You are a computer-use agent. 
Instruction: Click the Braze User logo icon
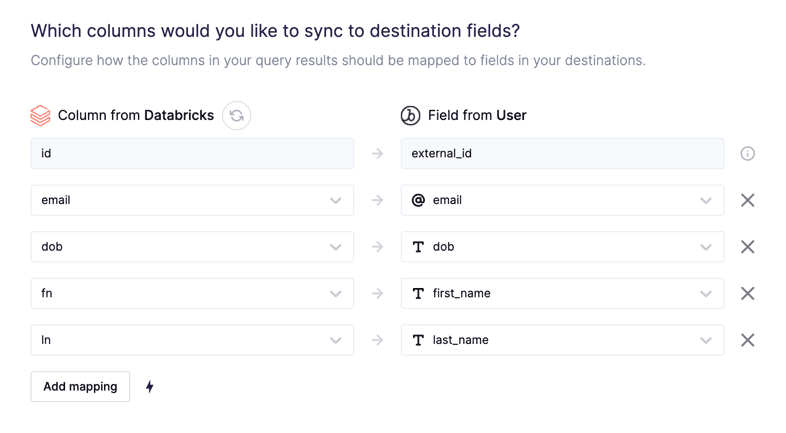(410, 116)
